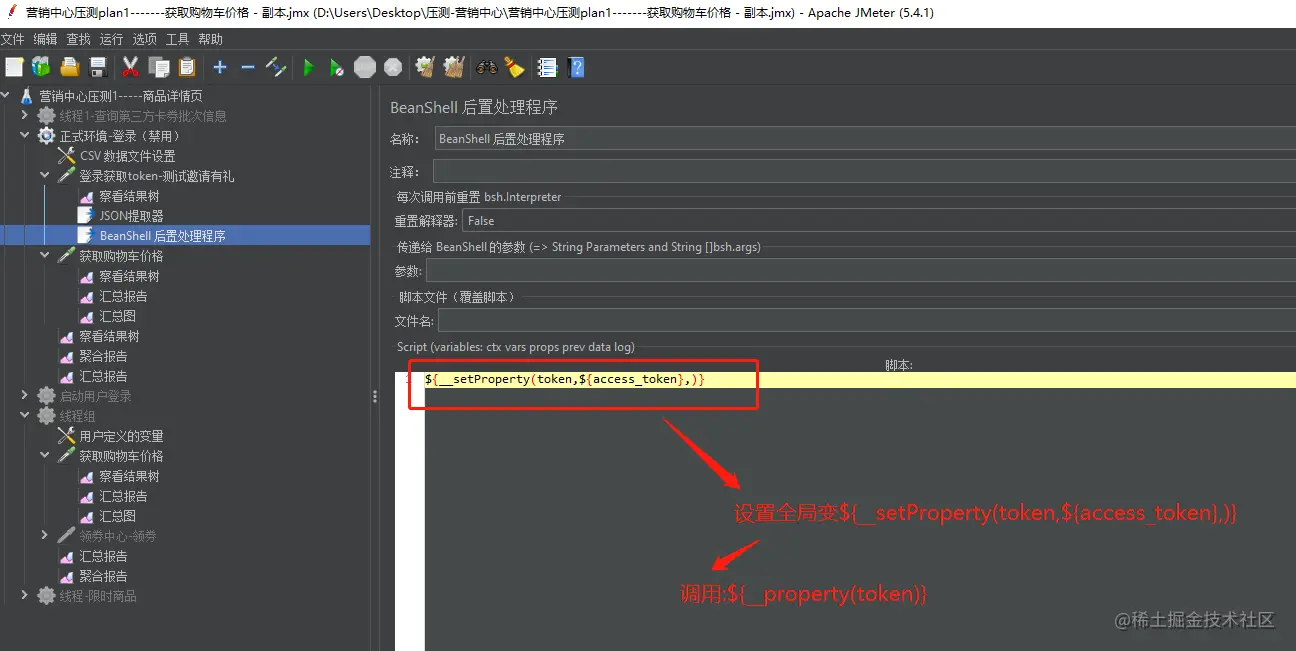
Task: Cut selected element with the scissors icon
Action: (131, 67)
